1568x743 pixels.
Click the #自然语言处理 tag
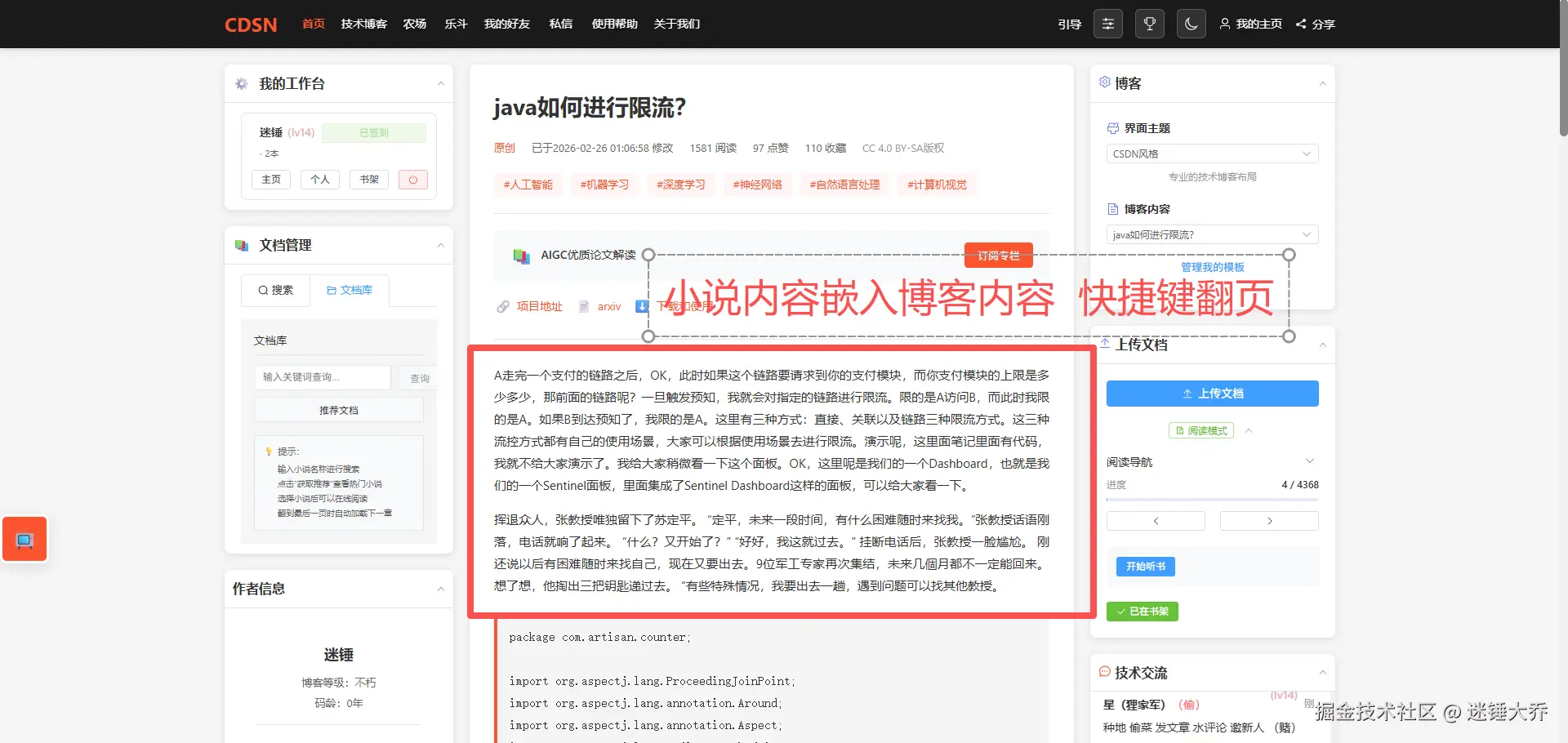point(845,185)
